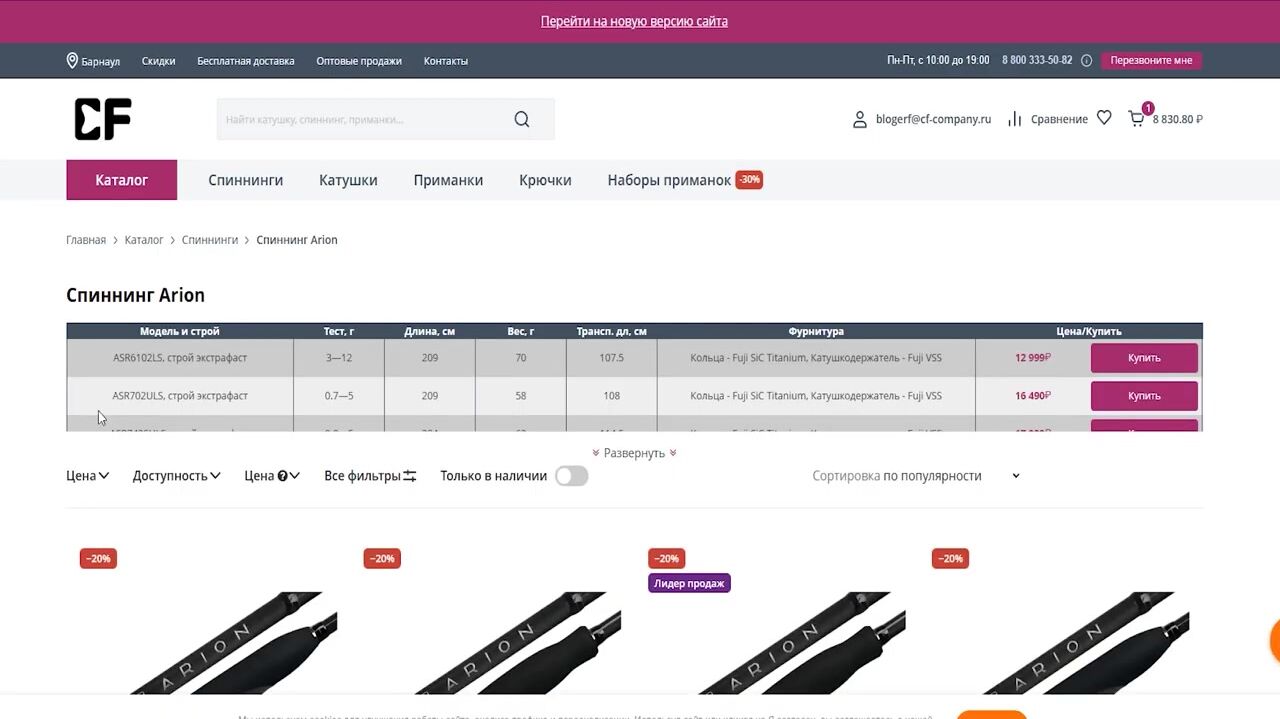Click the CF company logo
The height and width of the screenshot is (719, 1280).
click(x=103, y=120)
